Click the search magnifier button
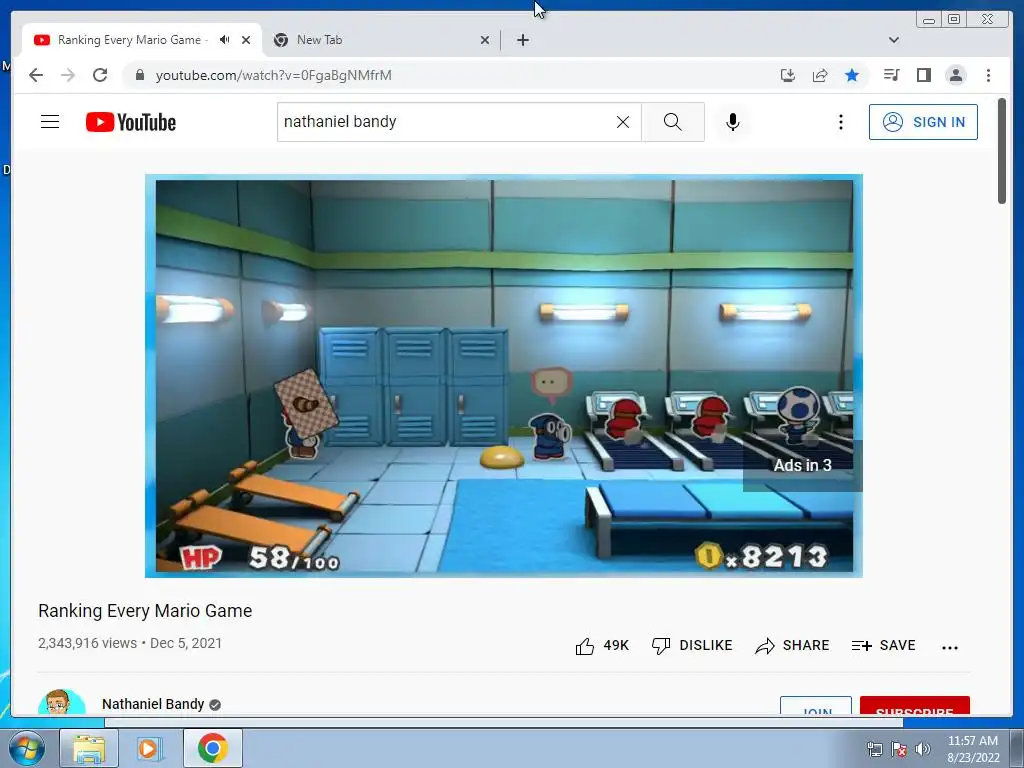Screen dimensions: 1024x768 point(673,122)
